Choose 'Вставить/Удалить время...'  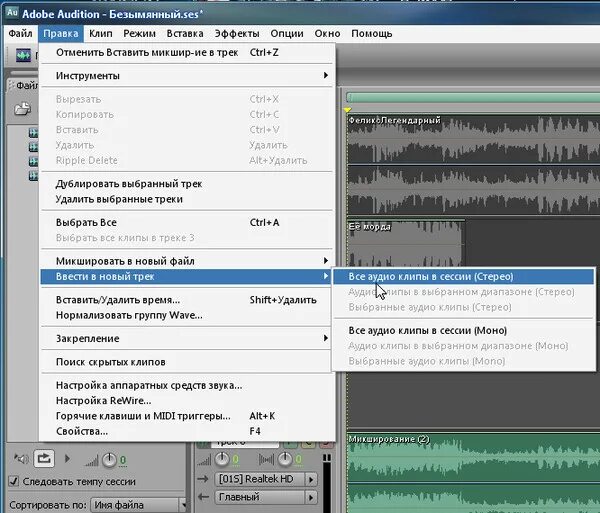click(187, 300)
